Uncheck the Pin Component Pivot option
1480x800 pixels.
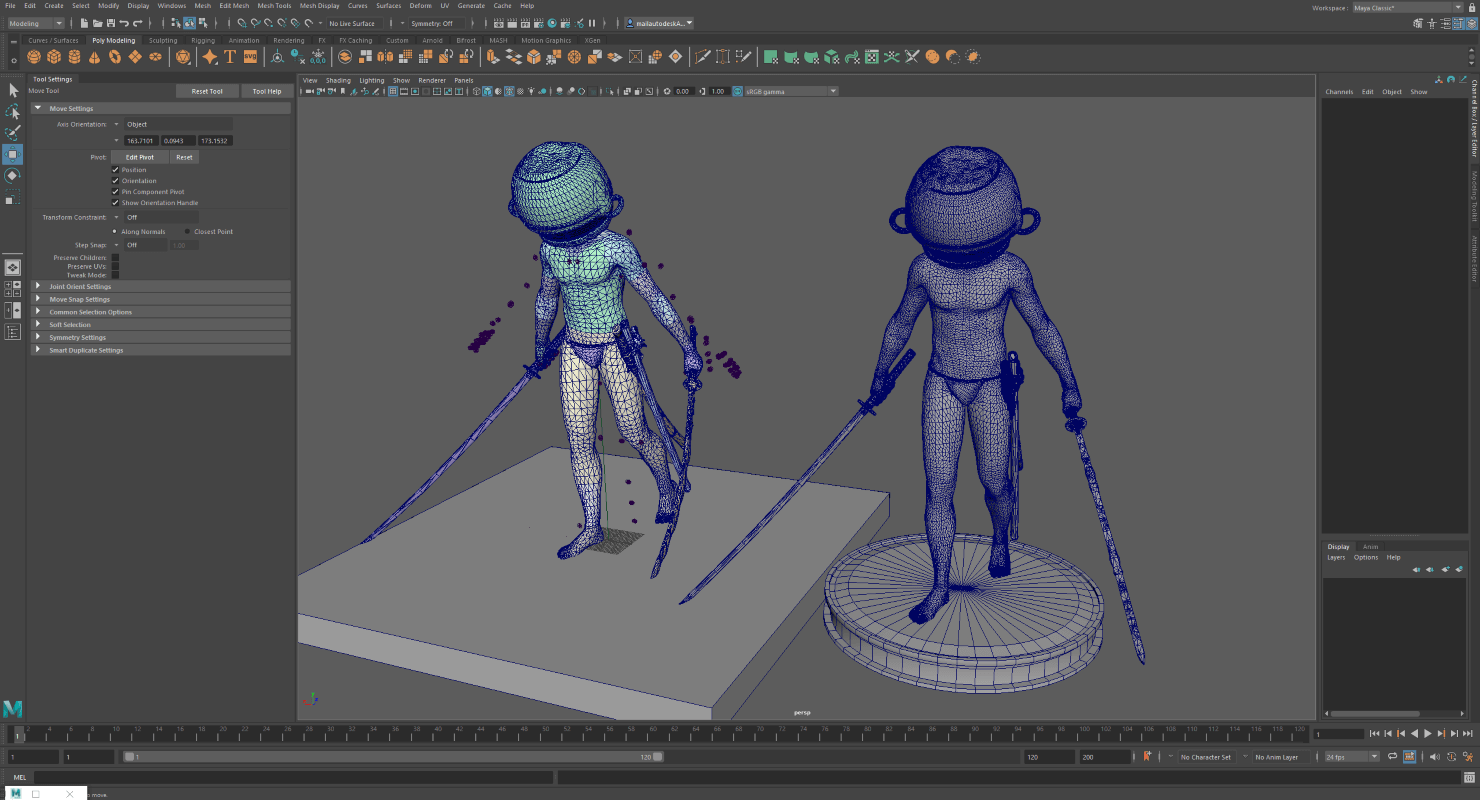click(116, 191)
